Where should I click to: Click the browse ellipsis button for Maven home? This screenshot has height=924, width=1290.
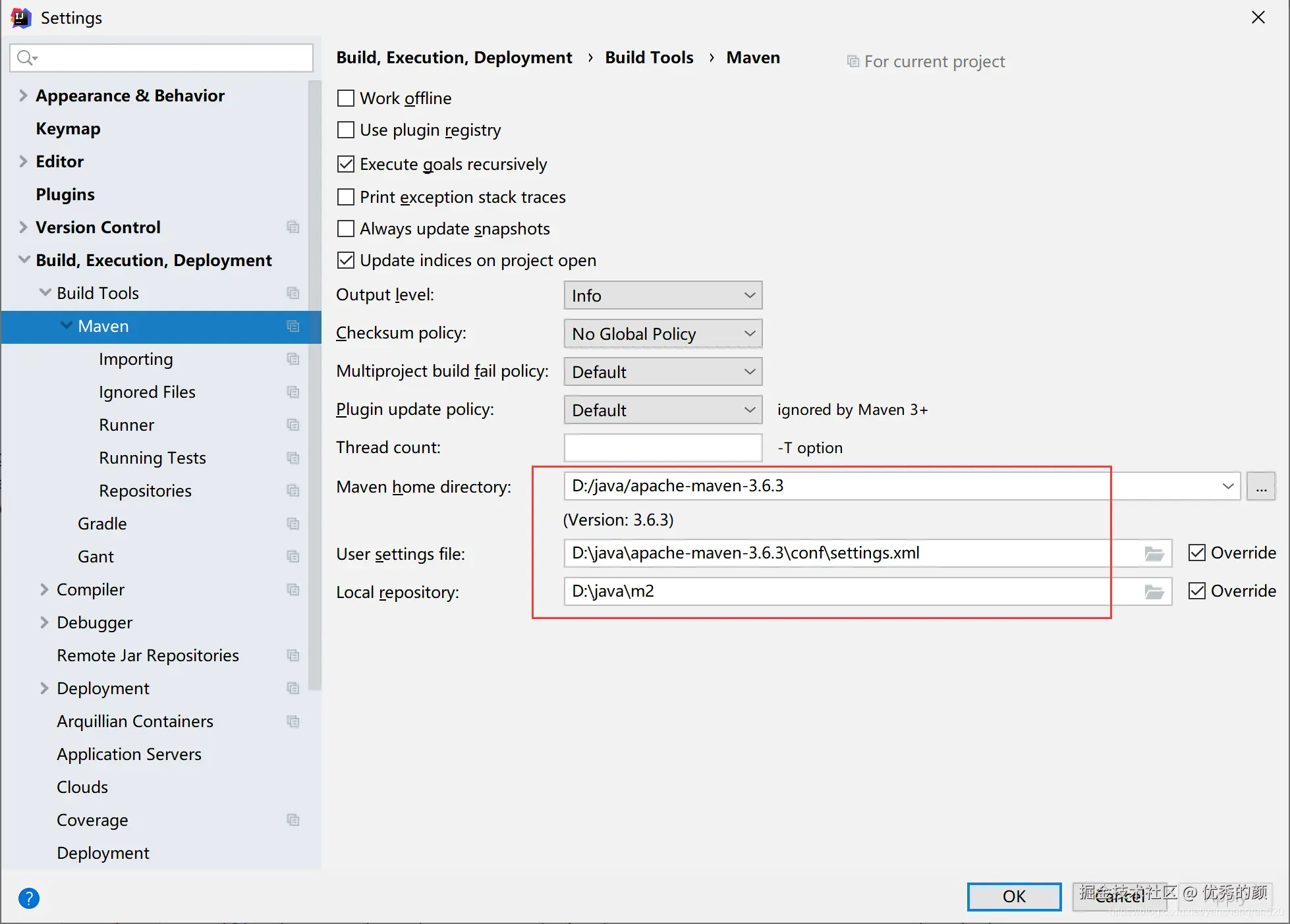(x=1260, y=487)
